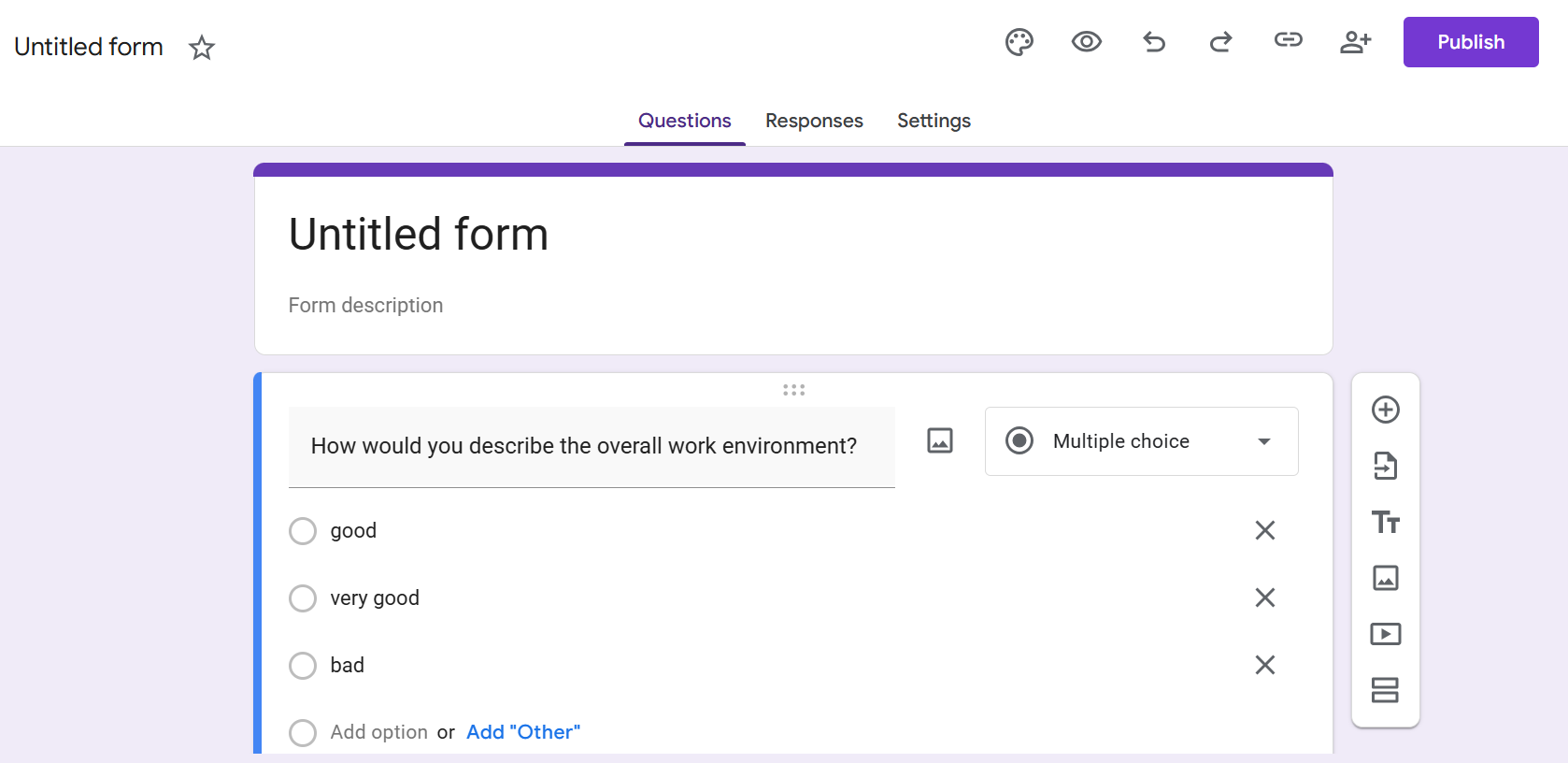Open the Settings tab
Image resolution: width=1568 pixels, height=763 pixels.
tap(934, 121)
